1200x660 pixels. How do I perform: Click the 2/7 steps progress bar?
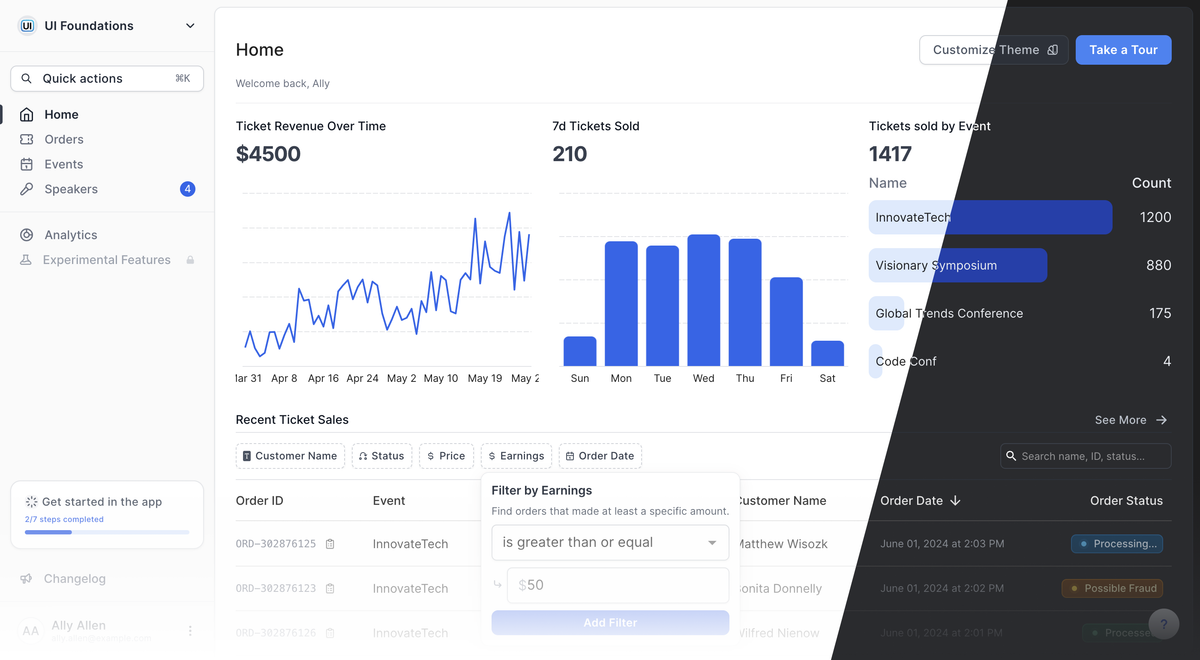(x=106, y=531)
